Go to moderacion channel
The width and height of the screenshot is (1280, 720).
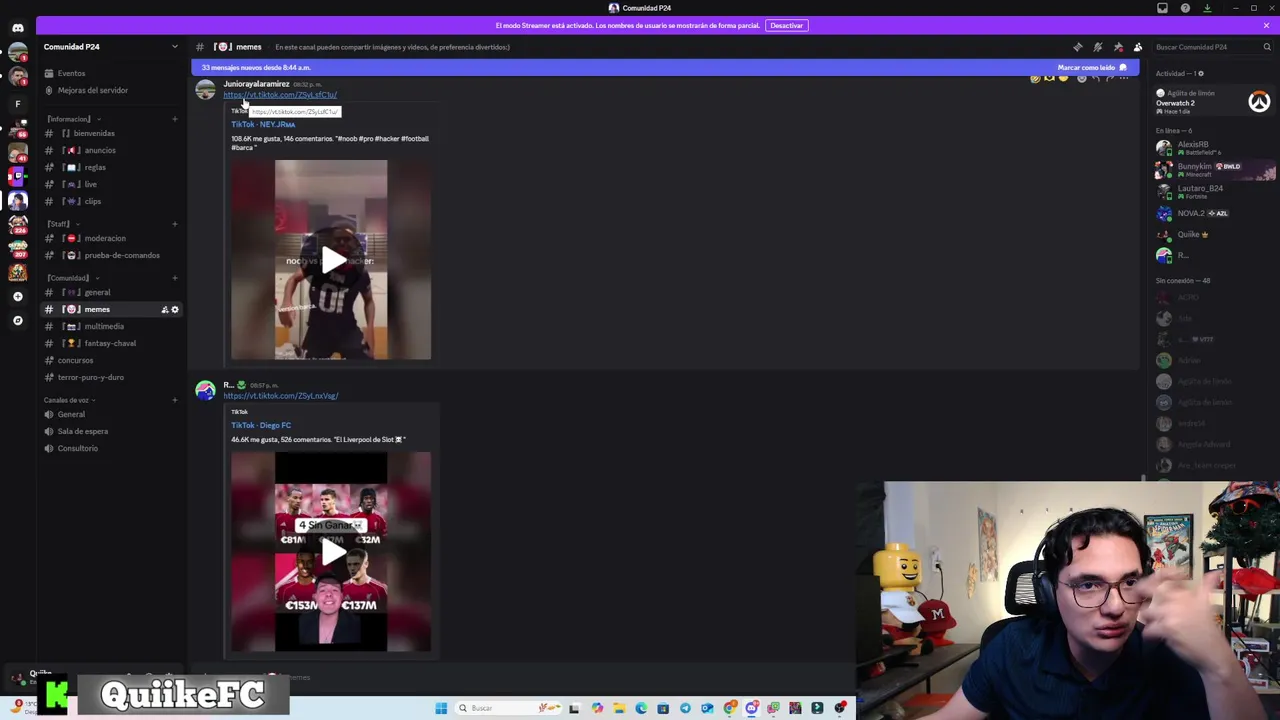[x=112, y=238]
